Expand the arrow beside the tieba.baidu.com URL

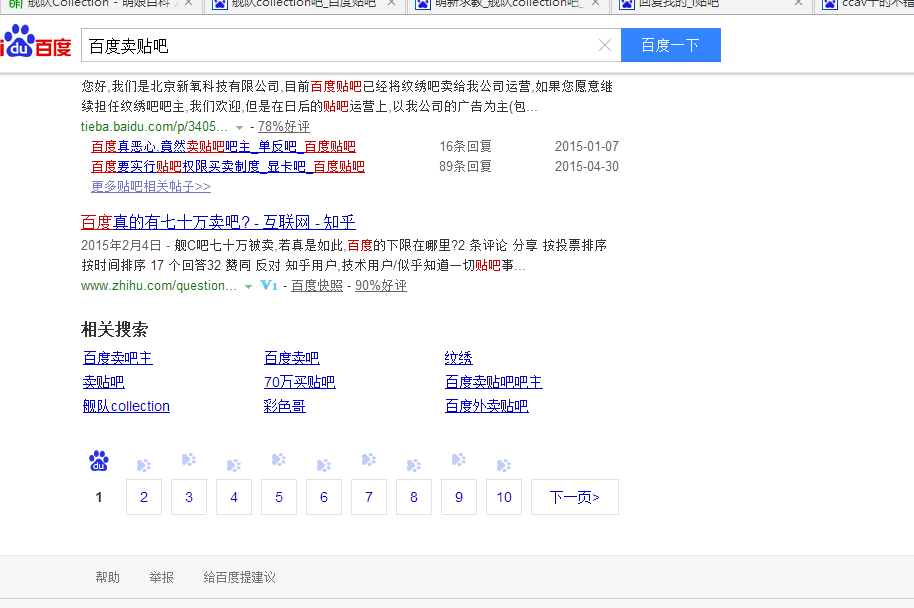point(239,127)
